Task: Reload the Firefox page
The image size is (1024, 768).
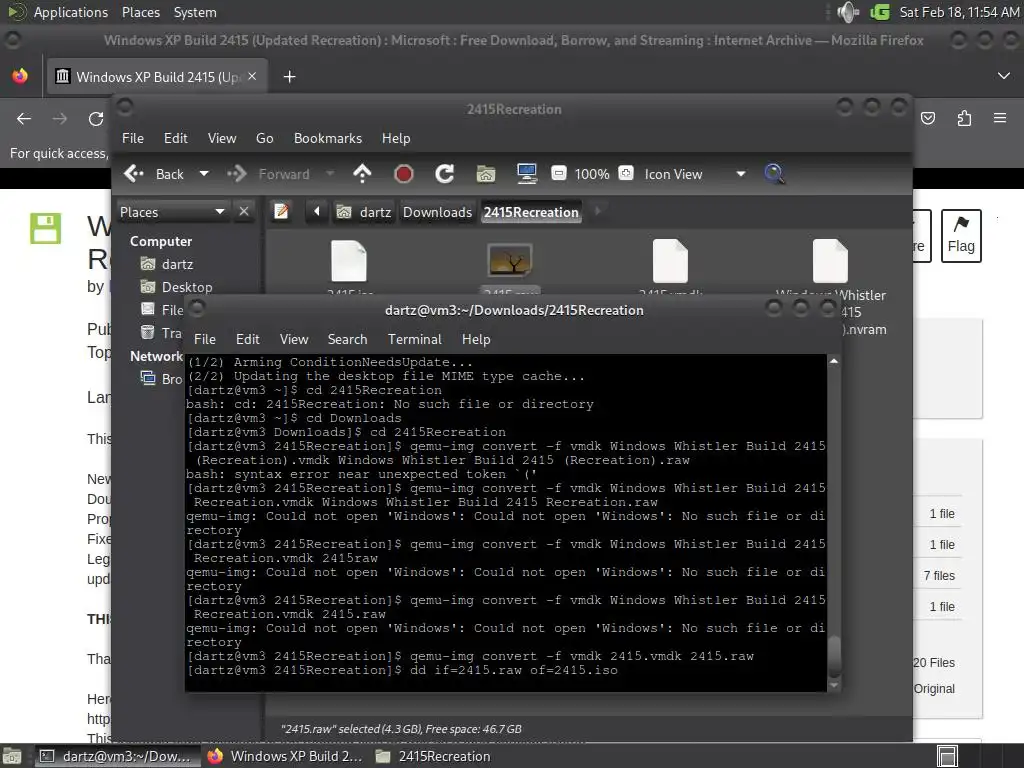Action: pos(96,118)
